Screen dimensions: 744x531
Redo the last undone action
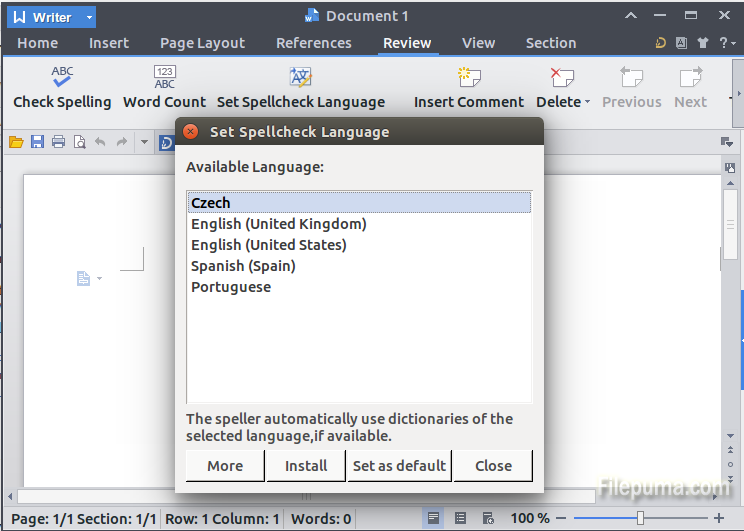(122, 142)
